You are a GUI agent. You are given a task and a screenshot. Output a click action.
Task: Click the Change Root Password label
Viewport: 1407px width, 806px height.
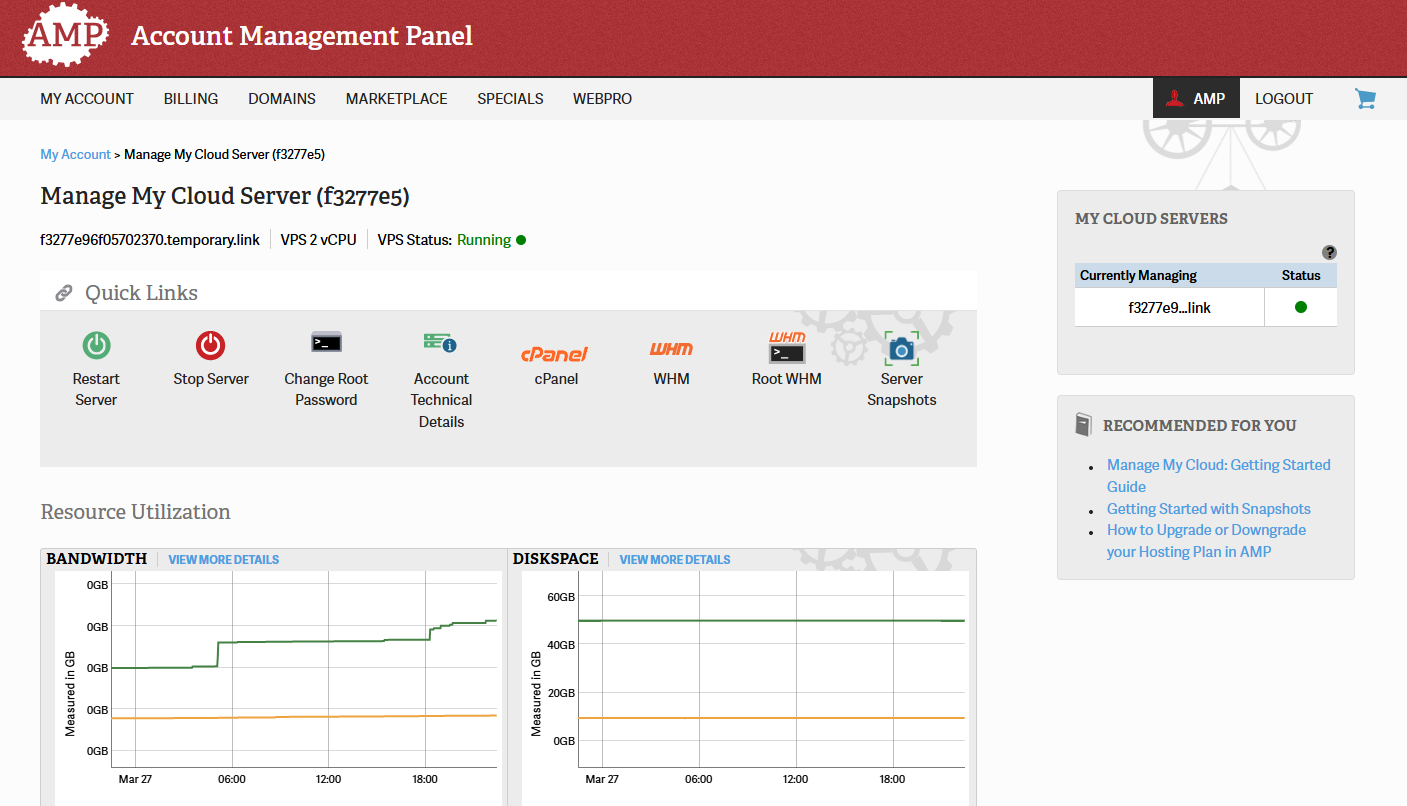pyautogui.click(x=326, y=389)
